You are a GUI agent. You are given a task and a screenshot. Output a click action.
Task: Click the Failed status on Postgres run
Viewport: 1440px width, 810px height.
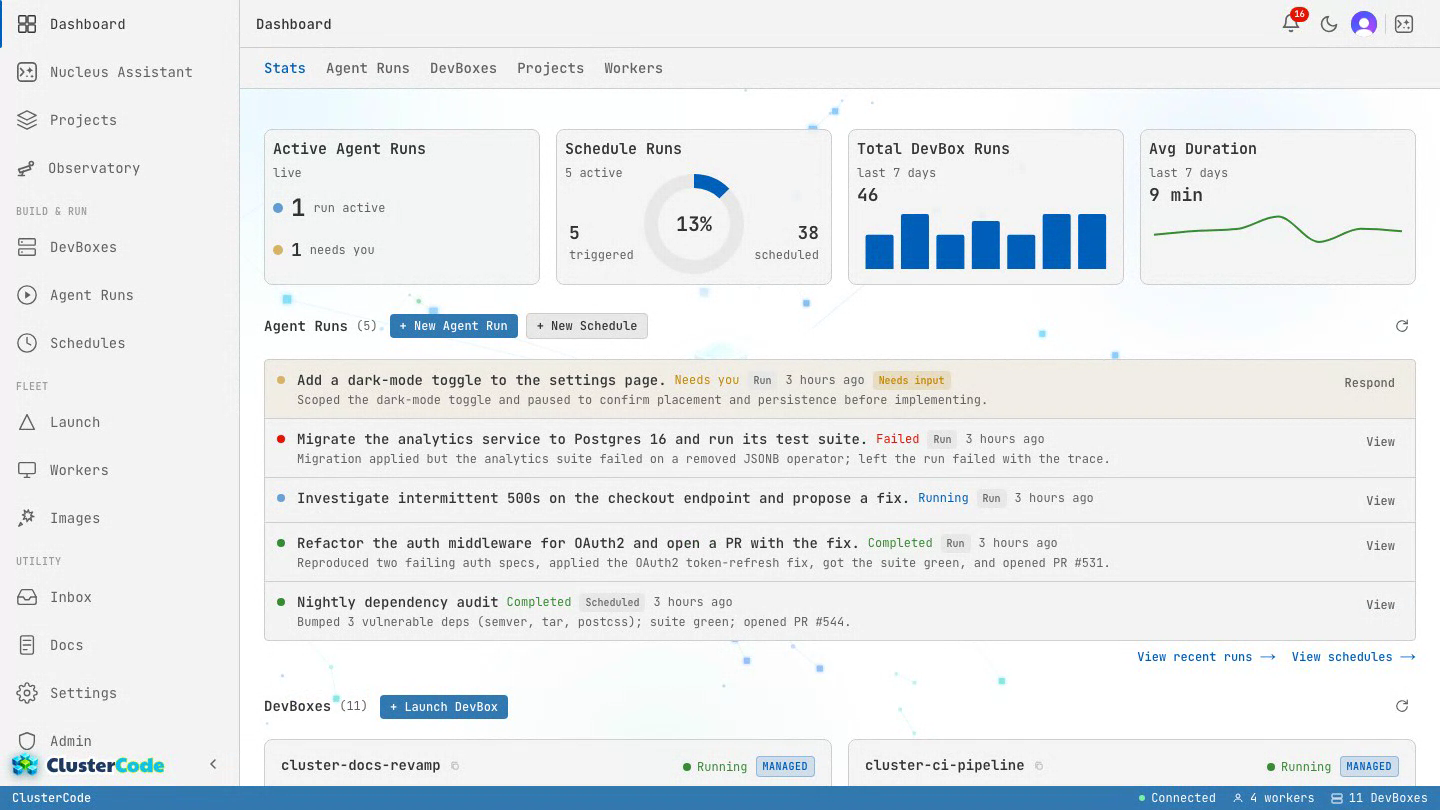pos(897,439)
